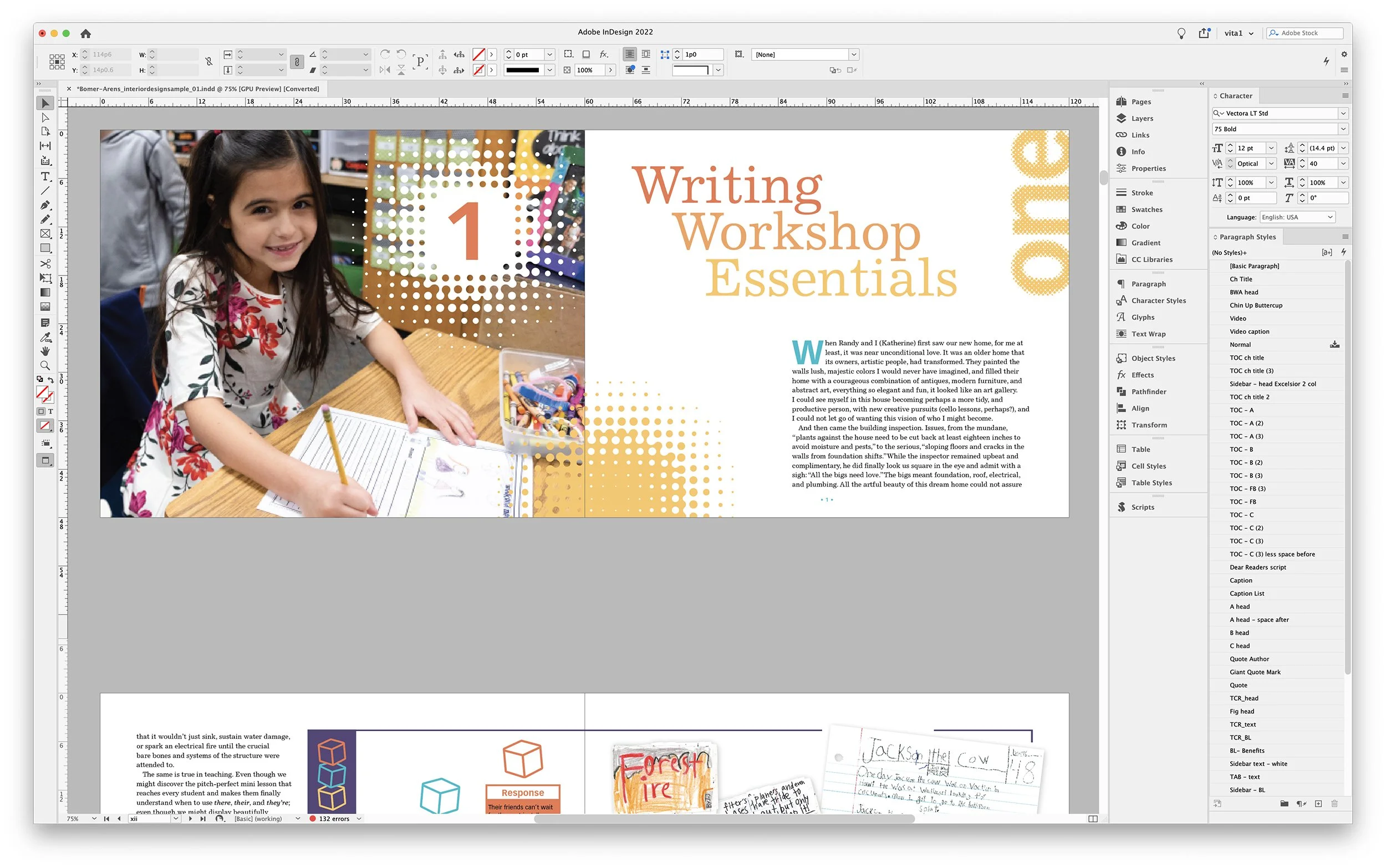Select the Rectangle Frame tool
Image resolution: width=1386 pixels, height=868 pixels.
coord(45,234)
